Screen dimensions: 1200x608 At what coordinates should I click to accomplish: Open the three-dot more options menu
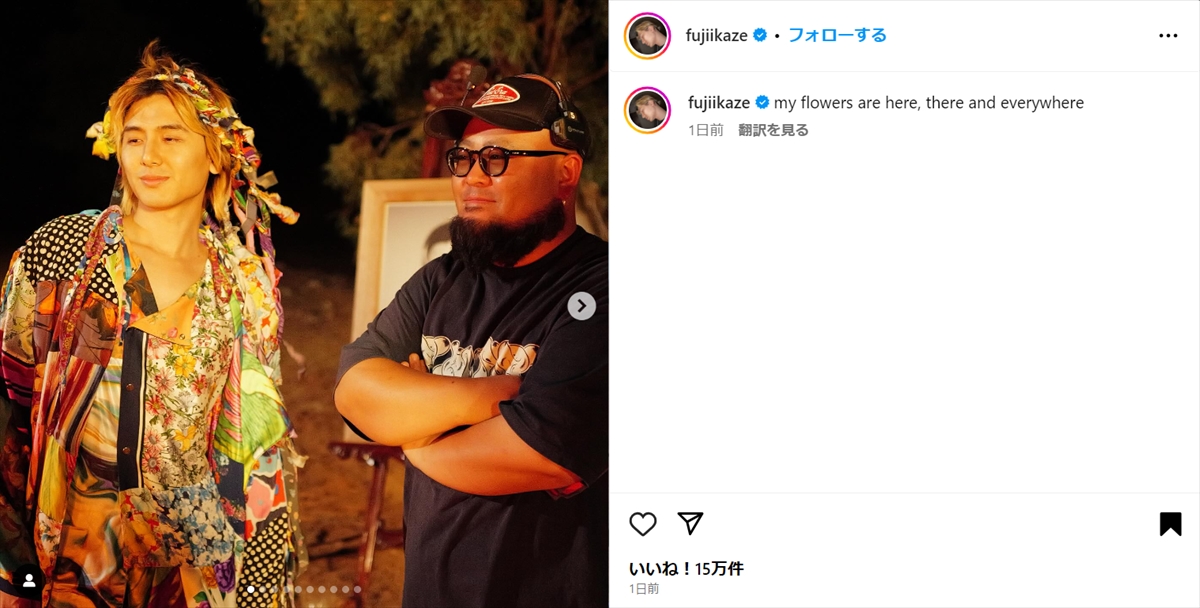[1168, 35]
